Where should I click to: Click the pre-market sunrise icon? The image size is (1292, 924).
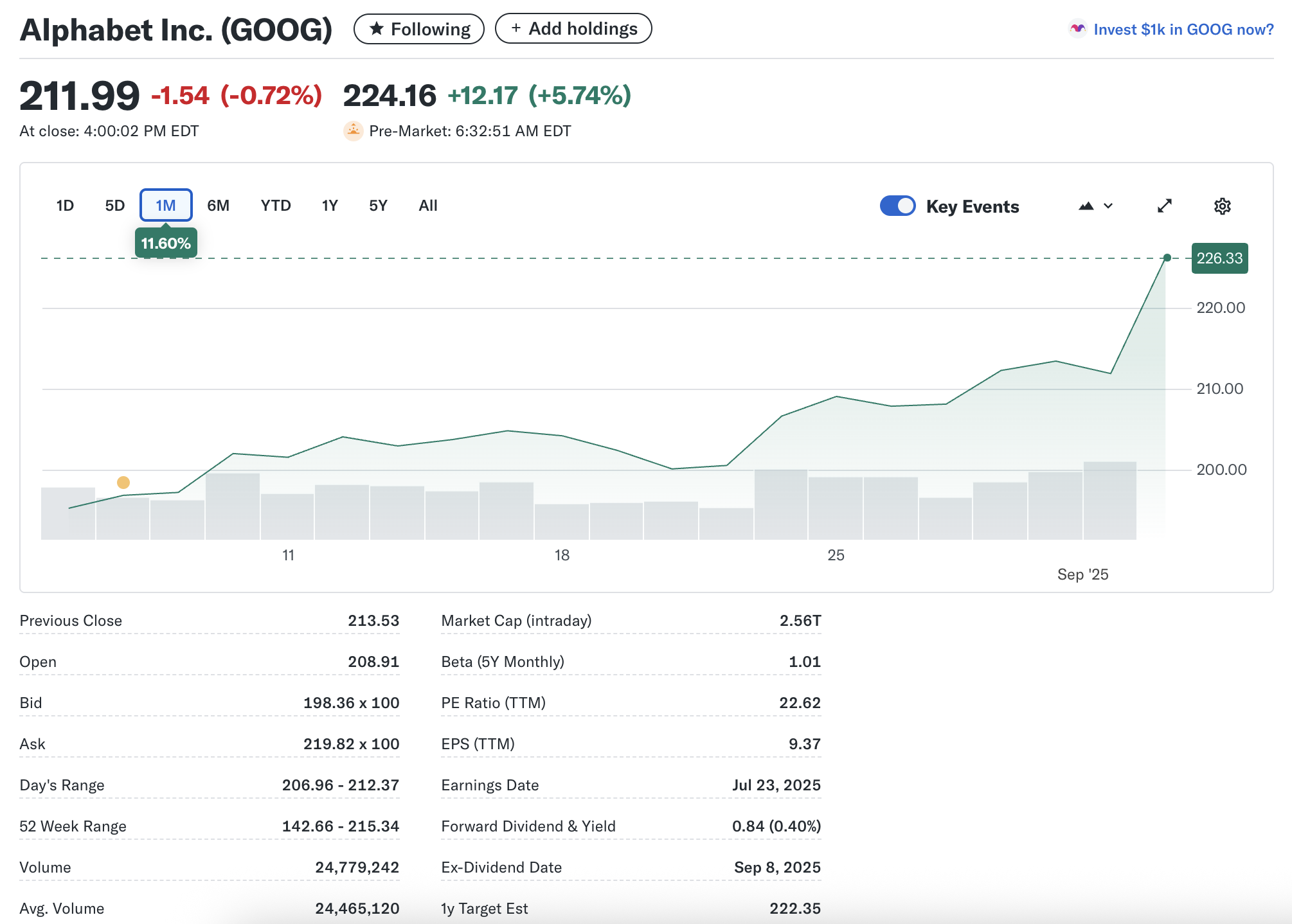(353, 131)
